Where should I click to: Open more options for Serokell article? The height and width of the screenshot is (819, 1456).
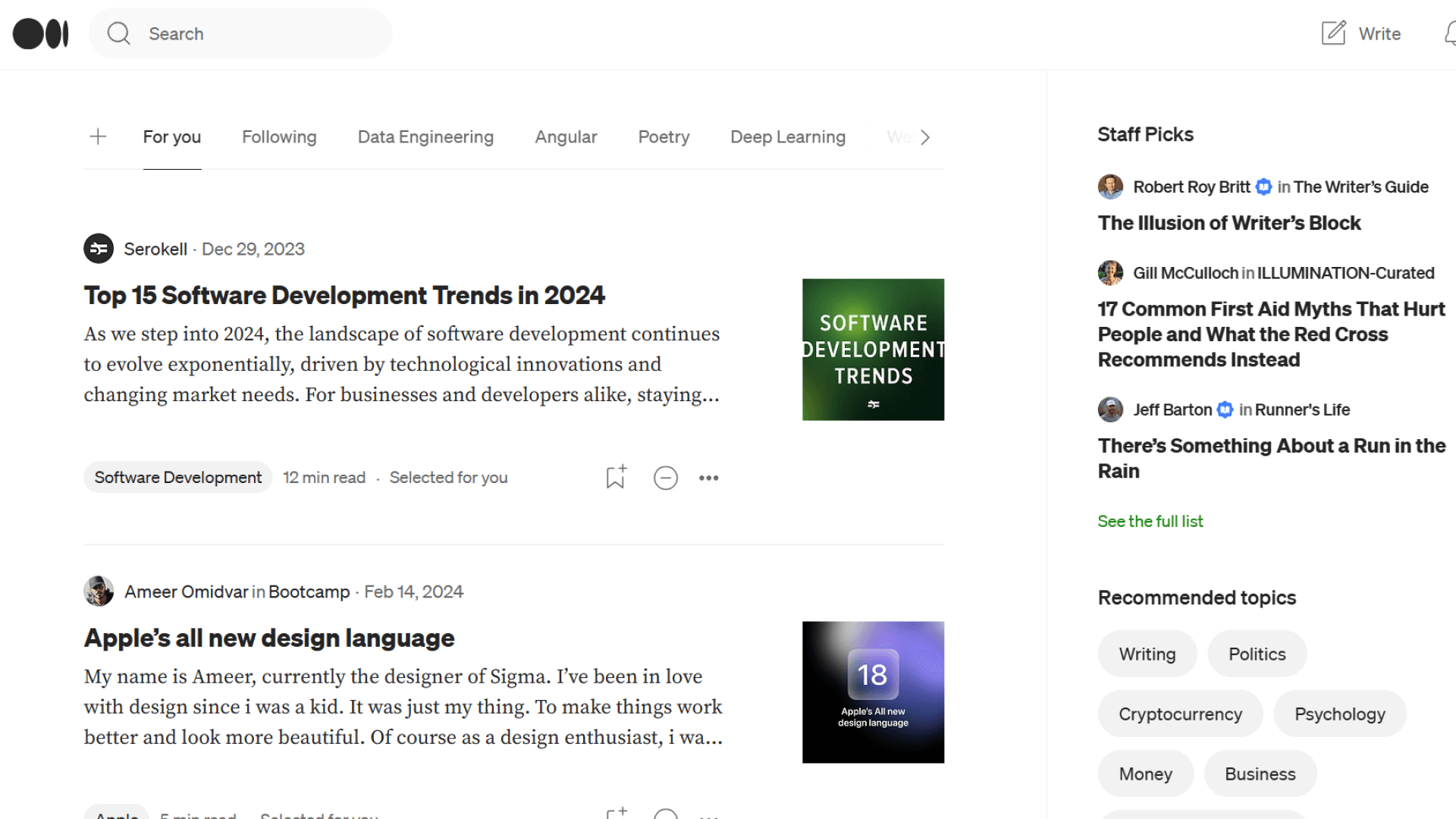click(708, 478)
